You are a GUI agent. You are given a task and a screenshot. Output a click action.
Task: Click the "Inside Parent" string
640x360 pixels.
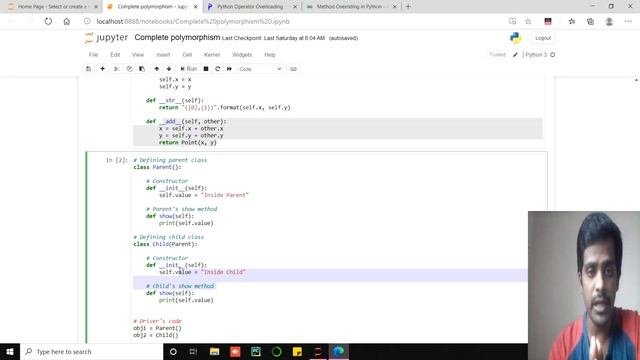pos(224,195)
